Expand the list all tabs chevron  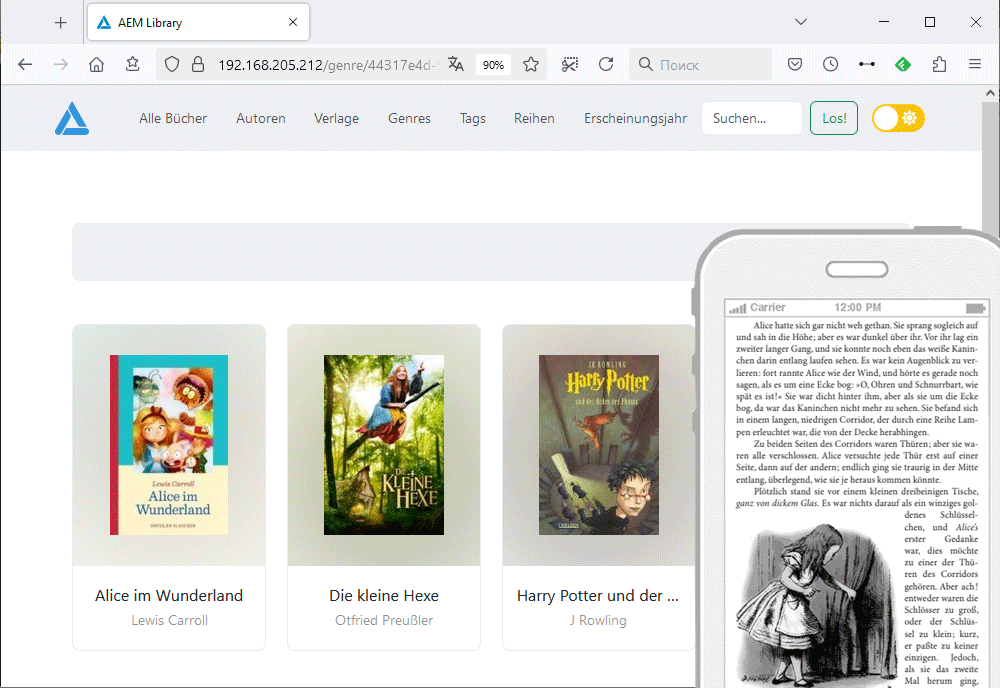800,22
